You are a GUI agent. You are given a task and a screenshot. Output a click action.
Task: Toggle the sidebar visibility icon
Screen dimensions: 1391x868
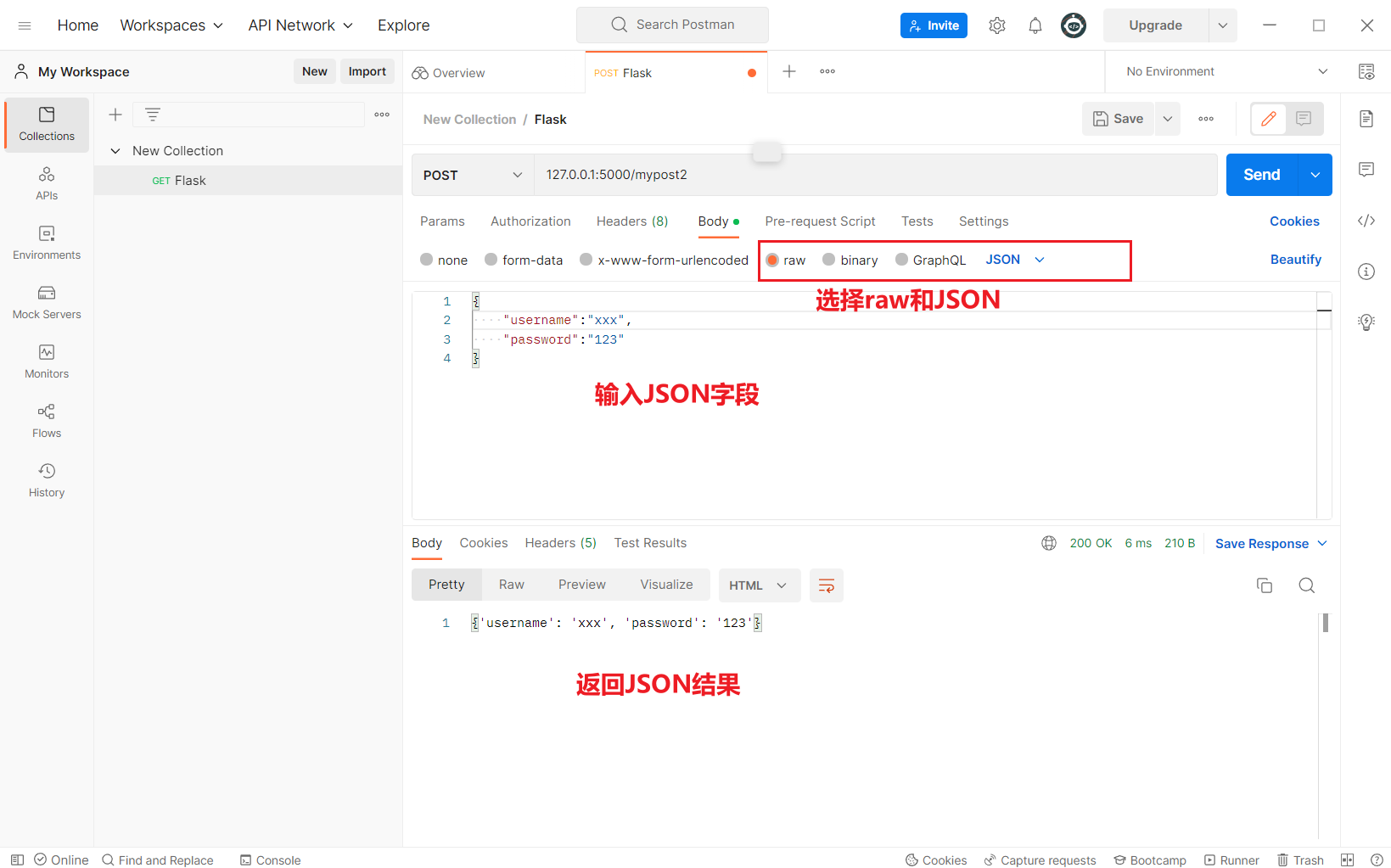[x=17, y=860]
